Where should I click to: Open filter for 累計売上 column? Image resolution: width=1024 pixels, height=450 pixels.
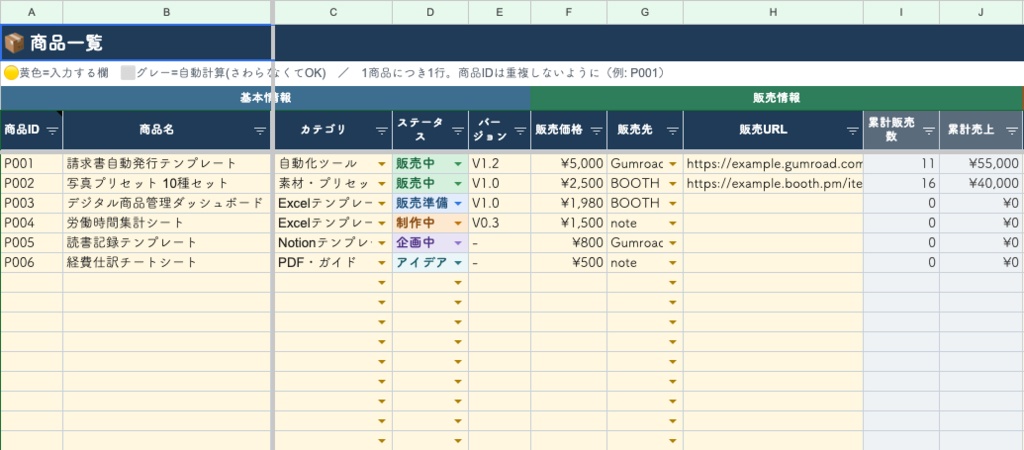tap(1010, 130)
